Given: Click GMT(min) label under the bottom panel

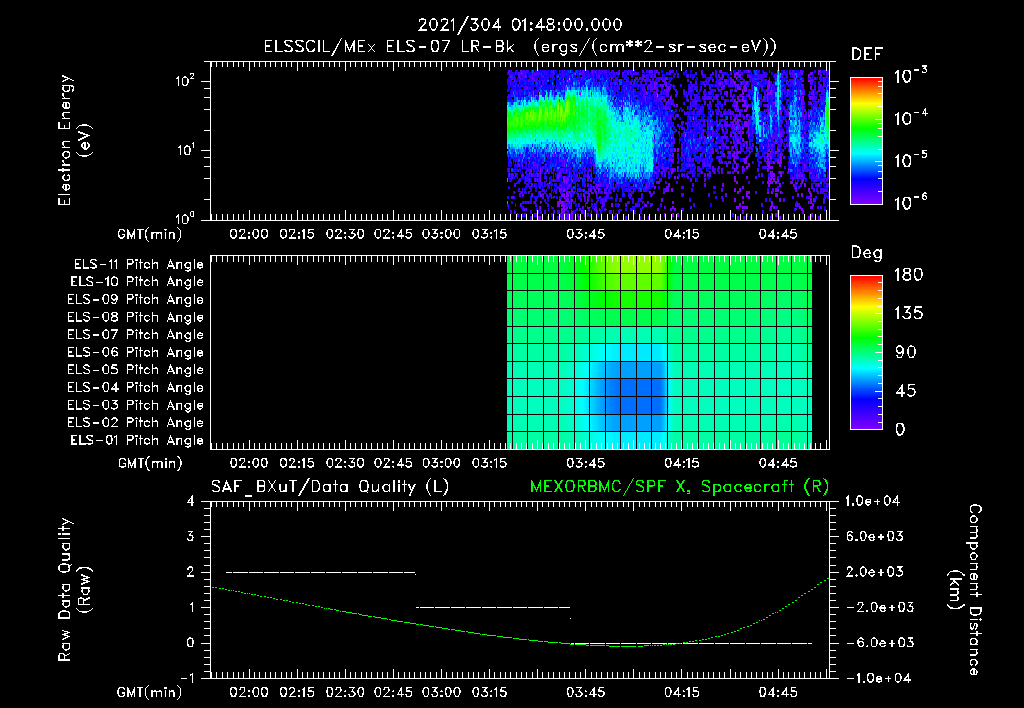Looking at the screenshot, I should coord(150,692).
